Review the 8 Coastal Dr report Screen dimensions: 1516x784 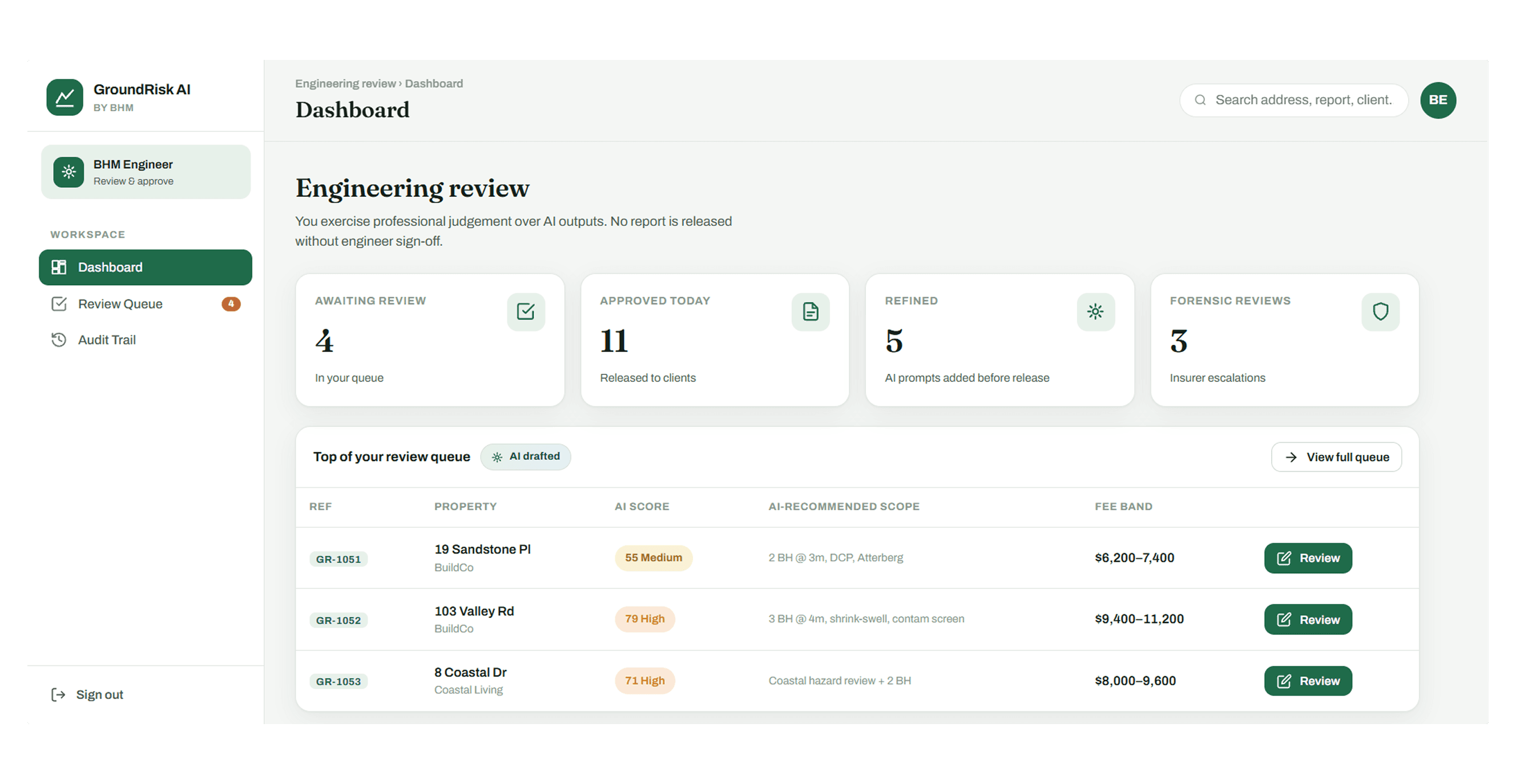coord(1308,681)
